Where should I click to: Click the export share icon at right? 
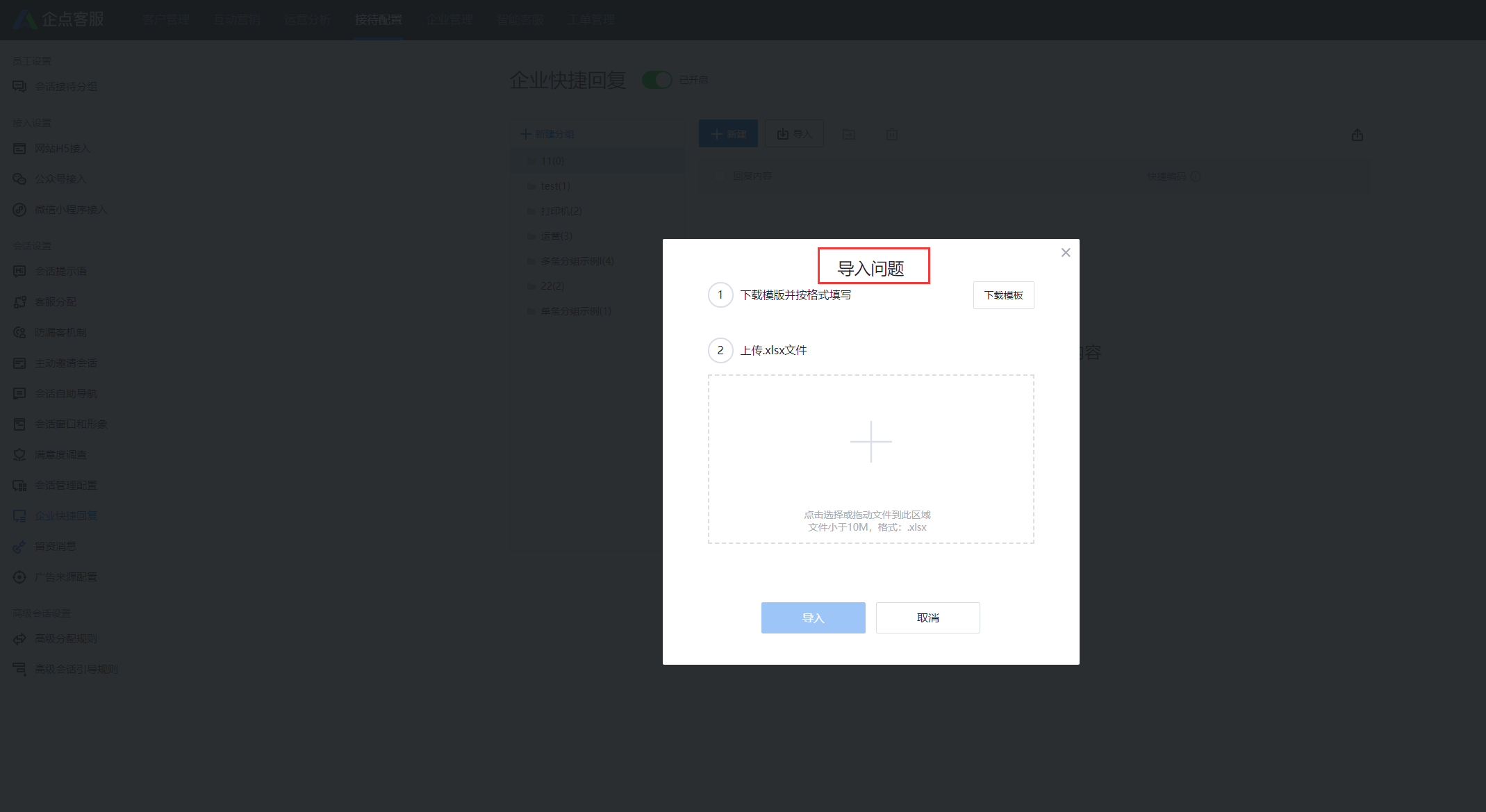[x=1357, y=135]
